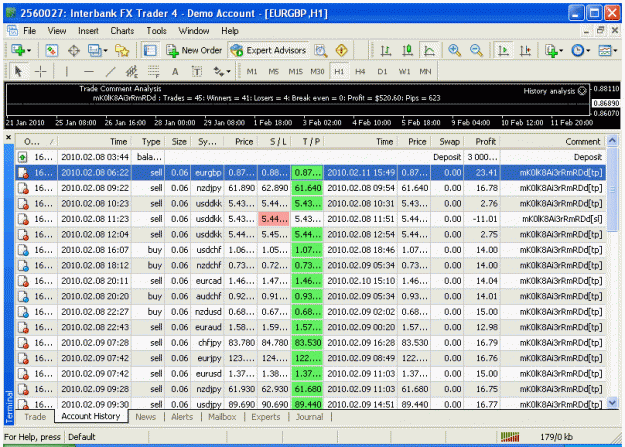Toggle the Navigator folder-star icon
The height and width of the screenshot is (447, 625).
122,50
